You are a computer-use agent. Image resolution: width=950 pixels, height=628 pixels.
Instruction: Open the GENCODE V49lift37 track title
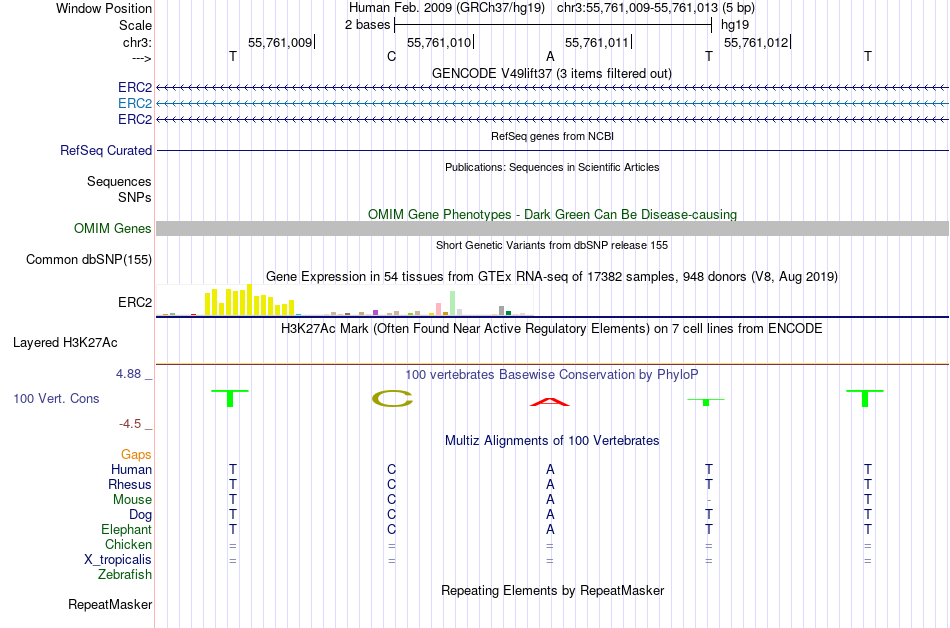(x=551, y=74)
